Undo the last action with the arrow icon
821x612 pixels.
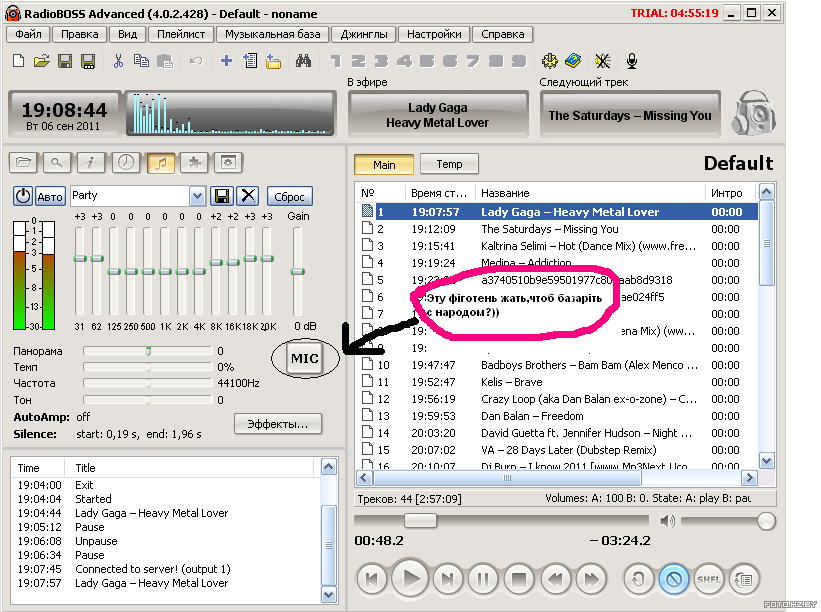(196, 61)
